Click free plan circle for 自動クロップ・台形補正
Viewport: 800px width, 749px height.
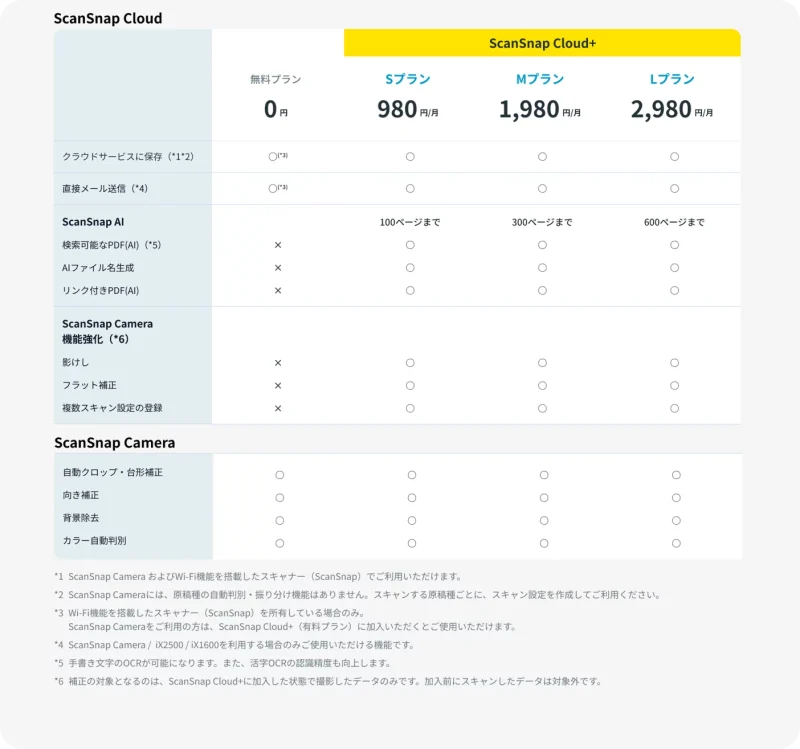pos(280,475)
